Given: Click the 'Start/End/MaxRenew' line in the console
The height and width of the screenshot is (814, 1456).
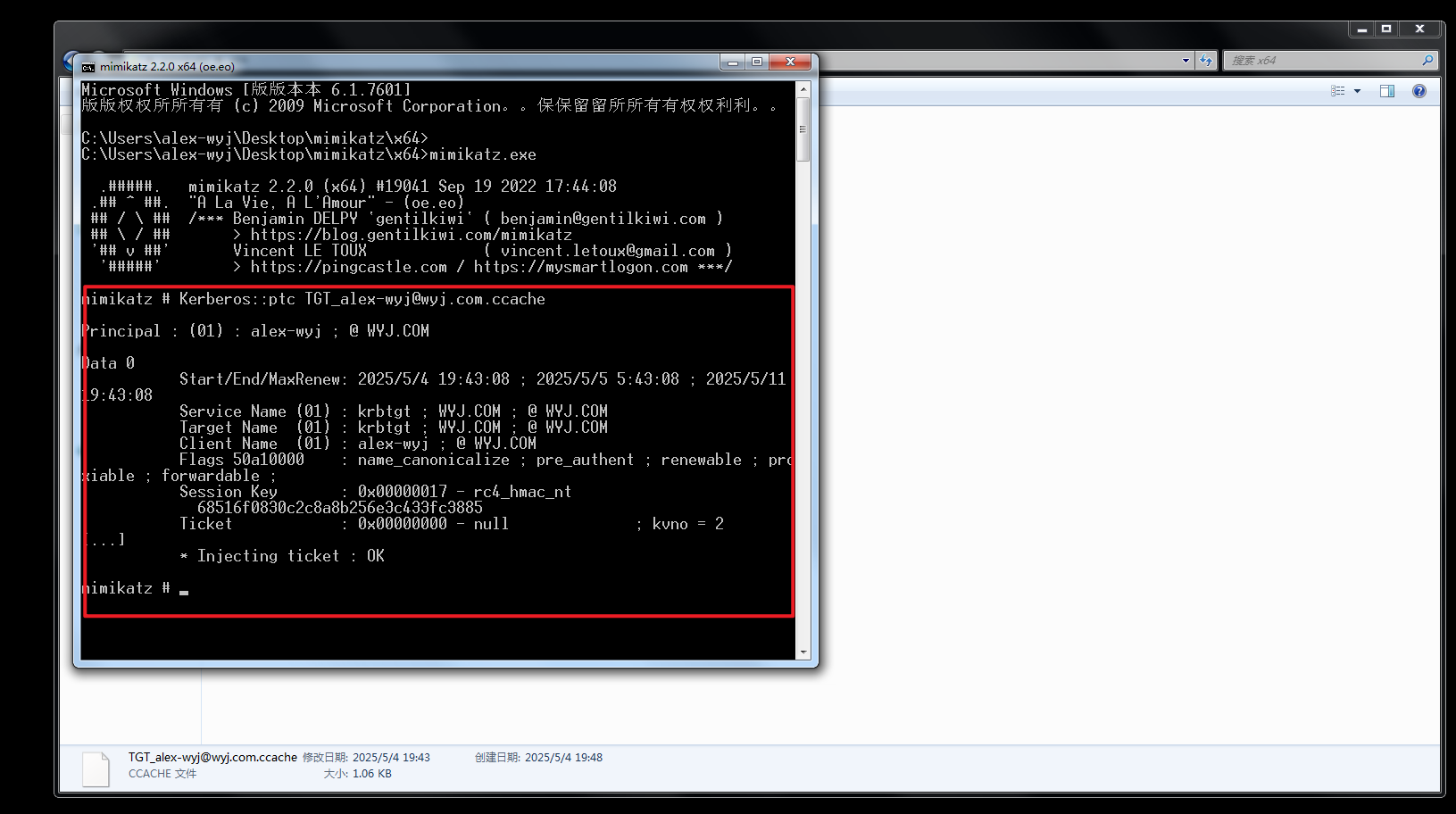Looking at the screenshot, I should [483, 379].
